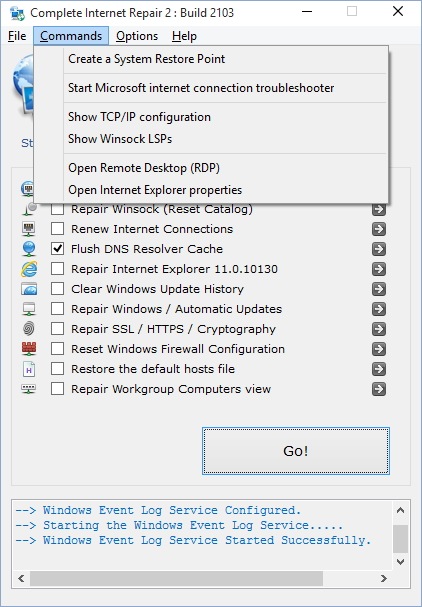The image size is (422, 607).
Task: Click arrow button for Restore default hosts file
Action: click(379, 369)
